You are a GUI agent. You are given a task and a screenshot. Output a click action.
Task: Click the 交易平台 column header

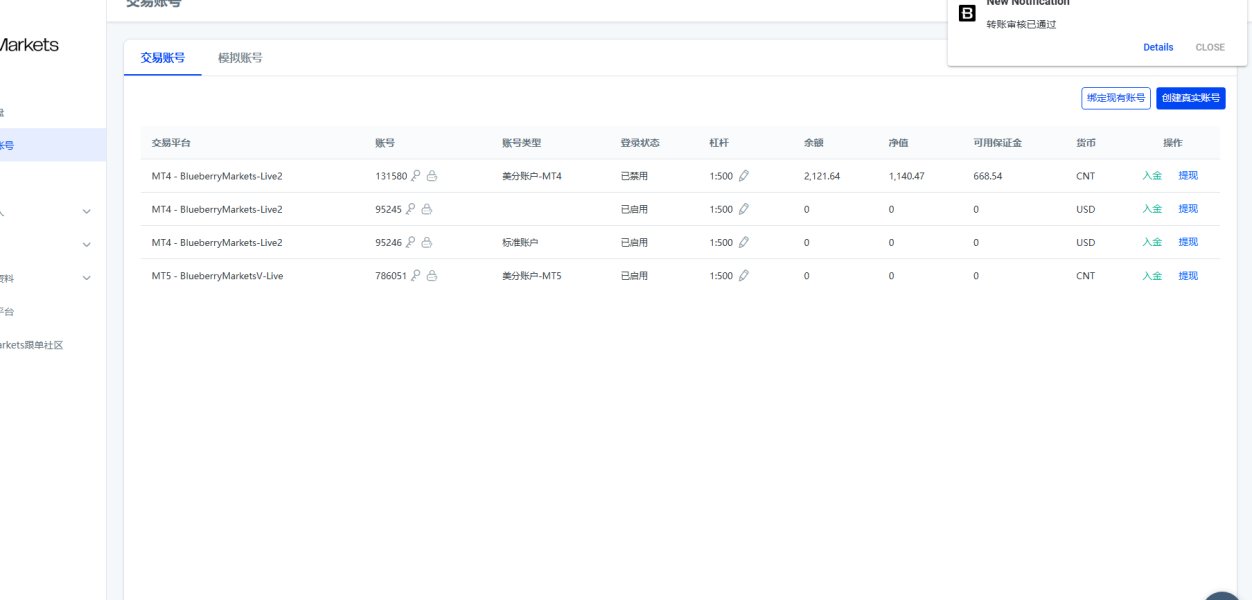(171, 143)
